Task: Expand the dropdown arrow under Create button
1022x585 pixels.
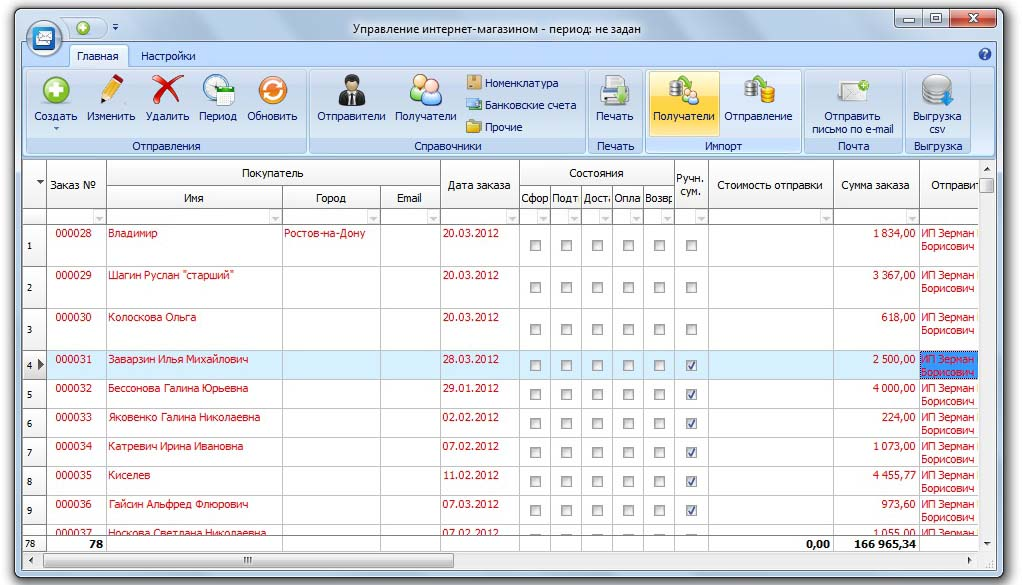Action: tap(56, 129)
